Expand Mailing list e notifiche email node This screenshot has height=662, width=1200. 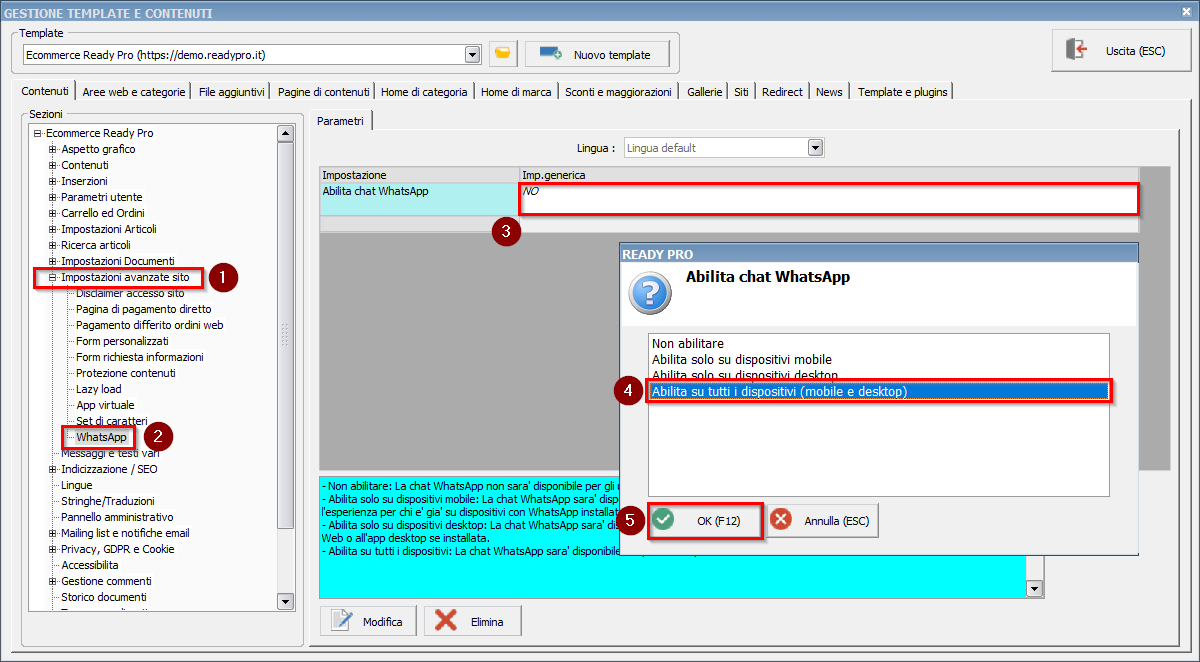coord(53,533)
